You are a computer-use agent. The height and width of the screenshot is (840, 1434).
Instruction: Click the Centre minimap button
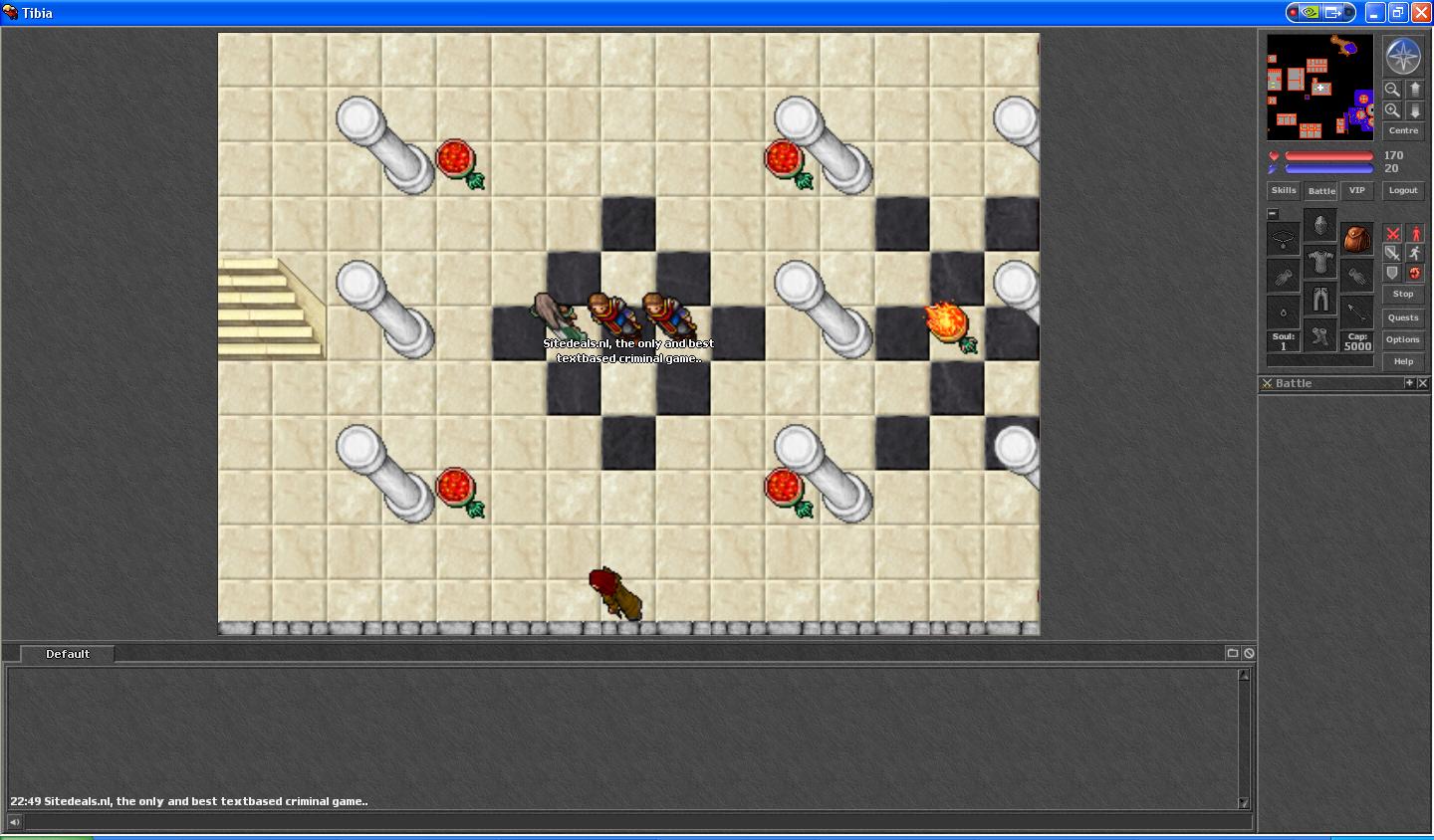pyautogui.click(x=1403, y=130)
